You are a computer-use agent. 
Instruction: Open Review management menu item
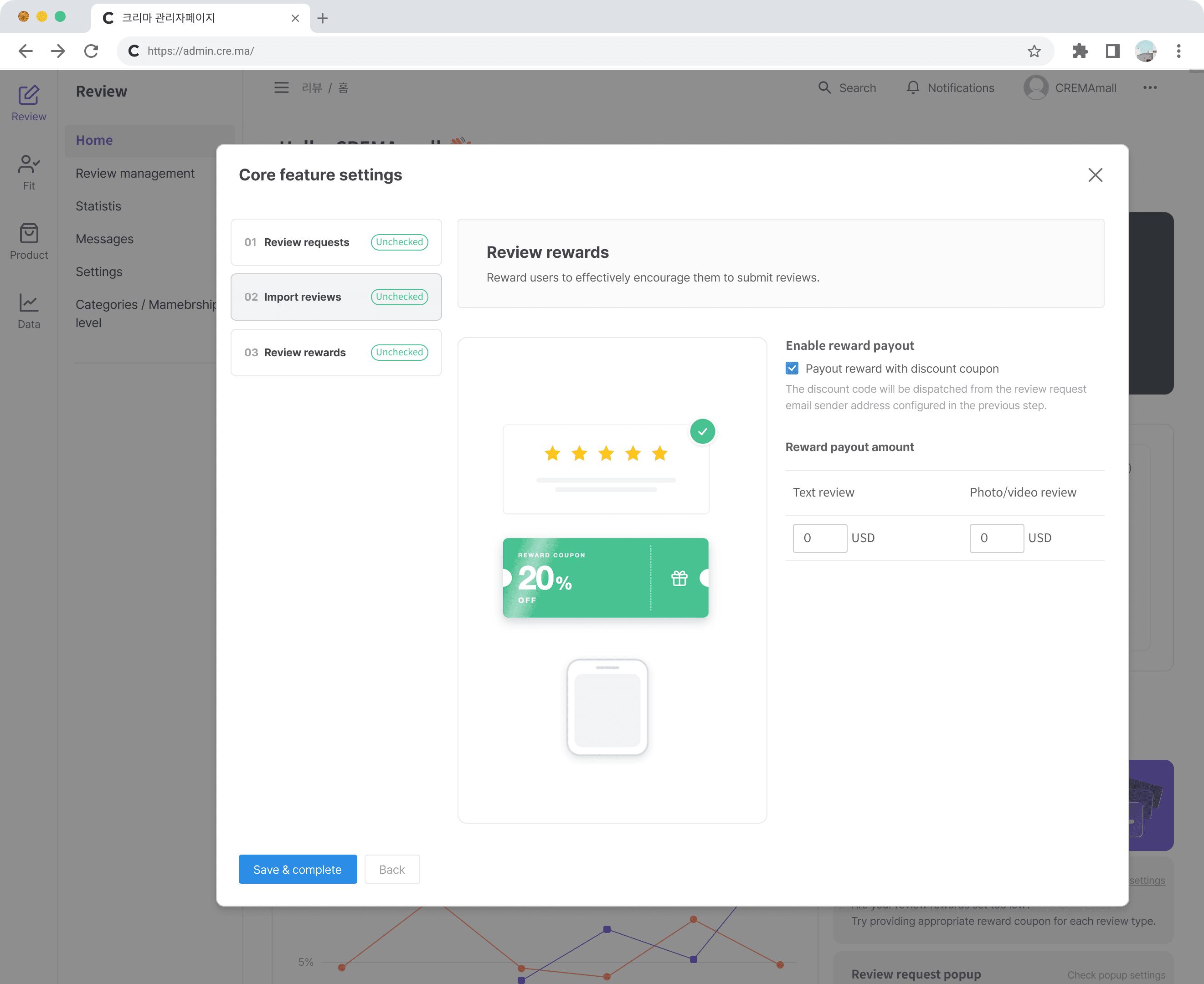[x=135, y=174]
